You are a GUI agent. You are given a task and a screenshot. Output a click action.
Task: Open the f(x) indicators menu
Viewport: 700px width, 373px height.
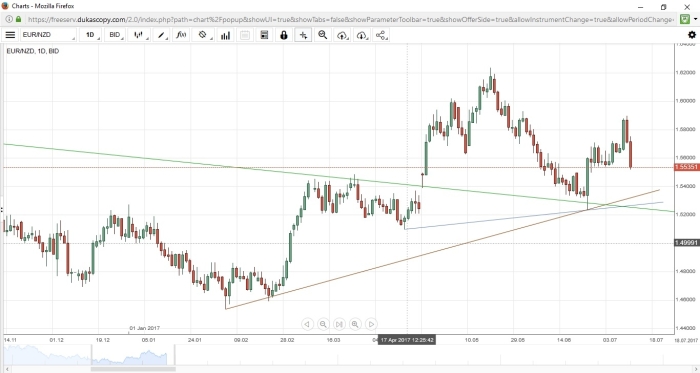(181, 35)
